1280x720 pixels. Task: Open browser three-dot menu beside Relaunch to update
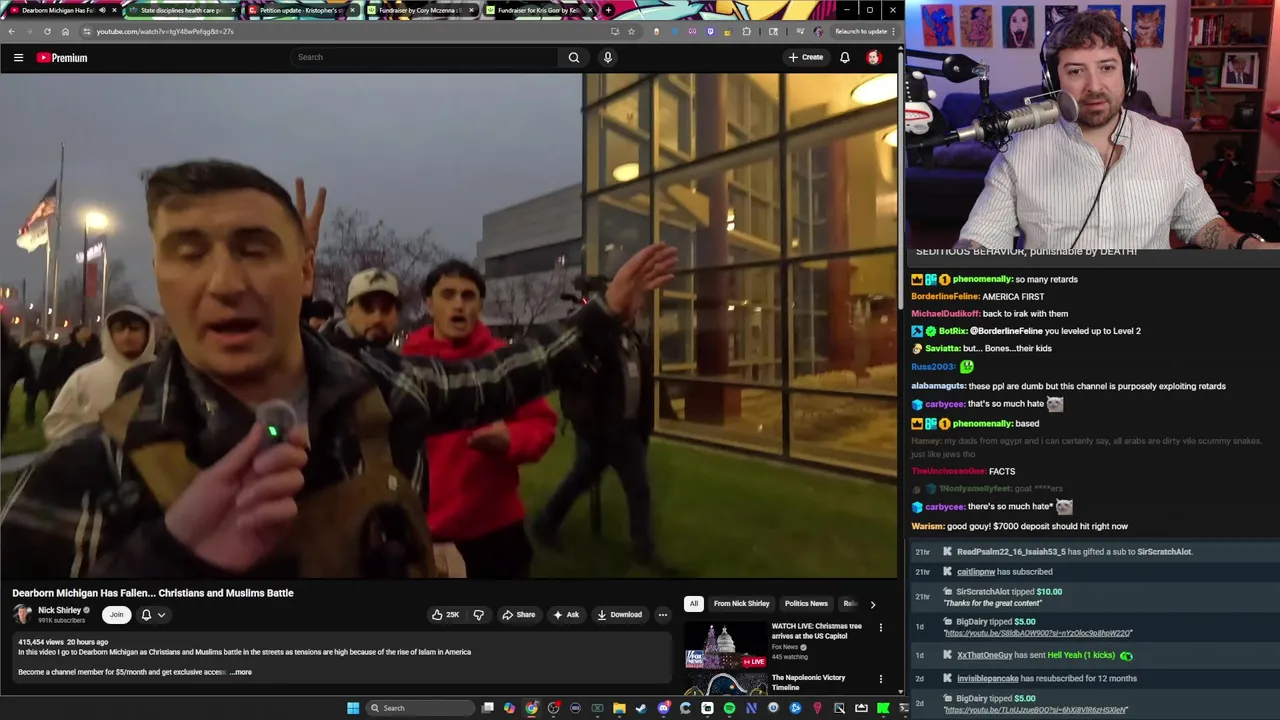coord(893,31)
